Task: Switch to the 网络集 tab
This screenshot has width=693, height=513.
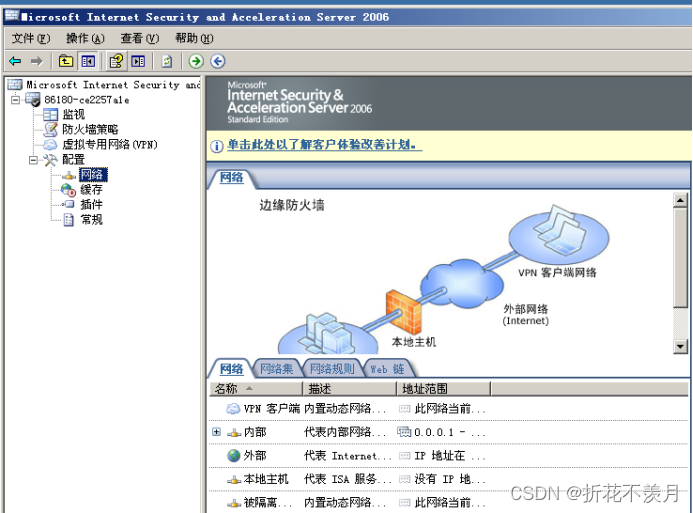Action: click(x=277, y=369)
